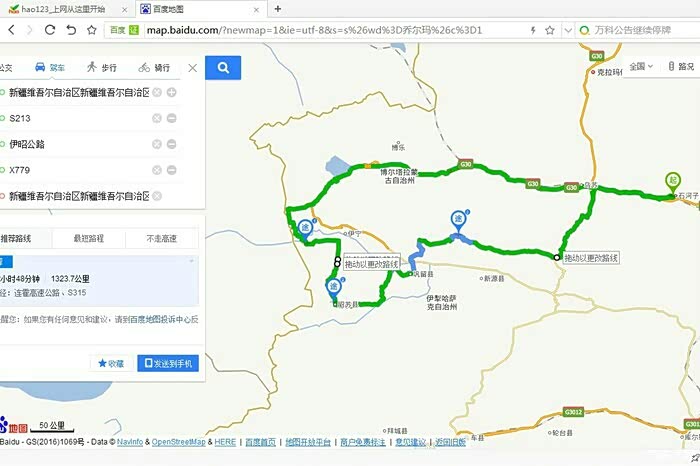Click the 拜城县 label on map

coord(396,431)
